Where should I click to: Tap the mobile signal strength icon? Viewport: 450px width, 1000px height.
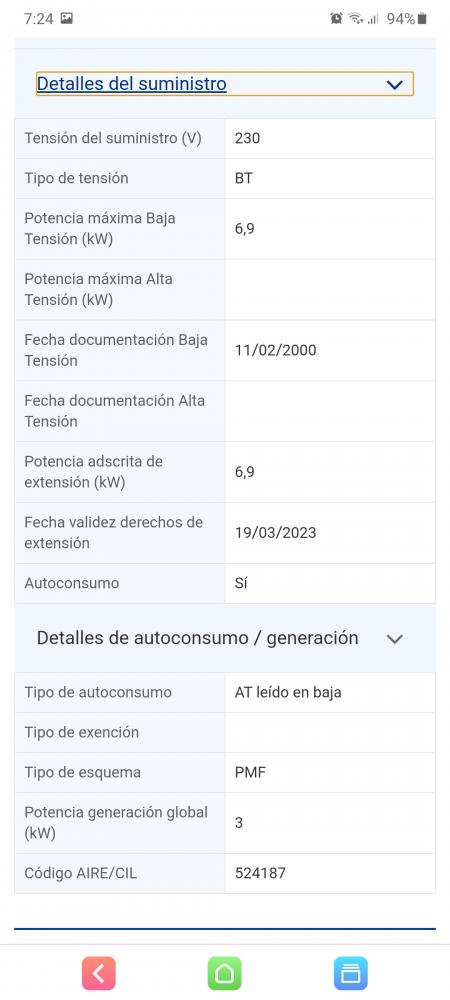374,19
